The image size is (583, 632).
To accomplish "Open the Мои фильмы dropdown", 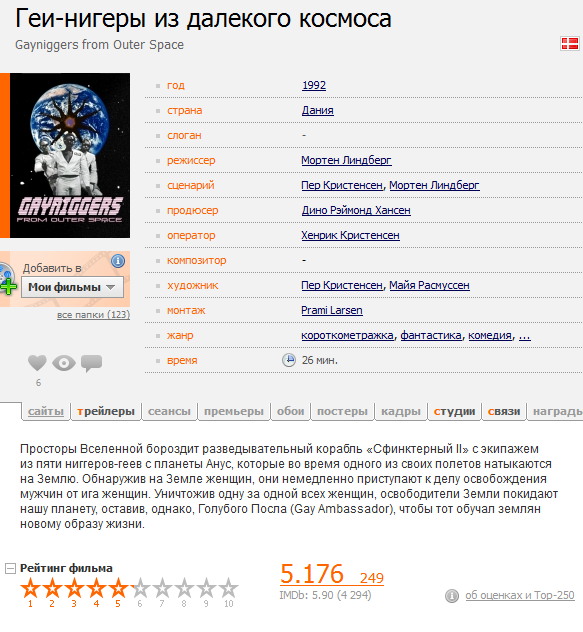I will coord(72,287).
